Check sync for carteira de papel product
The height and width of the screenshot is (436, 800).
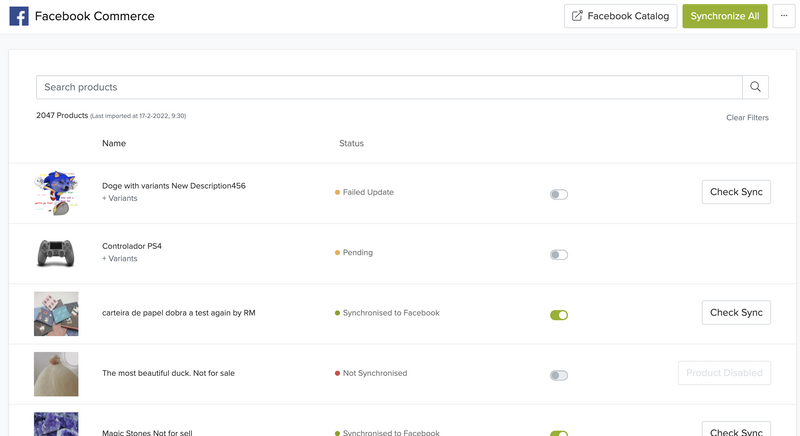[x=736, y=312]
